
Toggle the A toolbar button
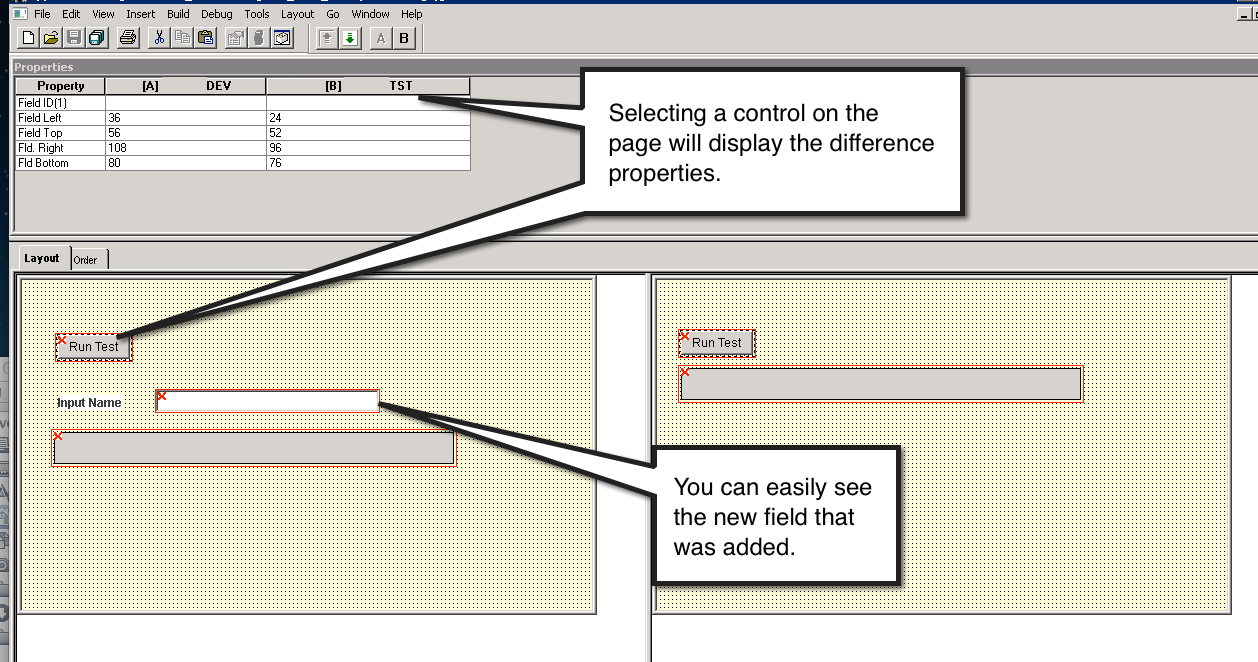381,38
